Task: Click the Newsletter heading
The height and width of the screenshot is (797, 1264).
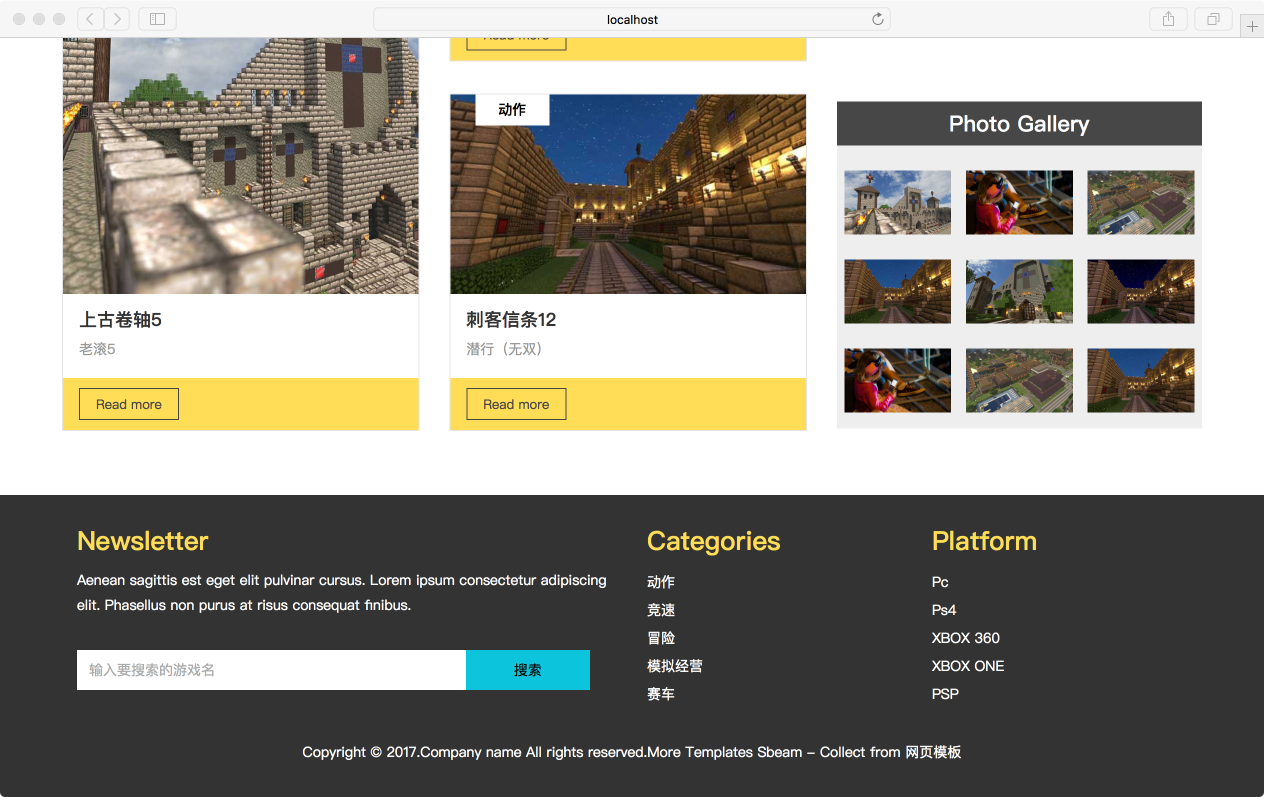Action: click(x=143, y=541)
